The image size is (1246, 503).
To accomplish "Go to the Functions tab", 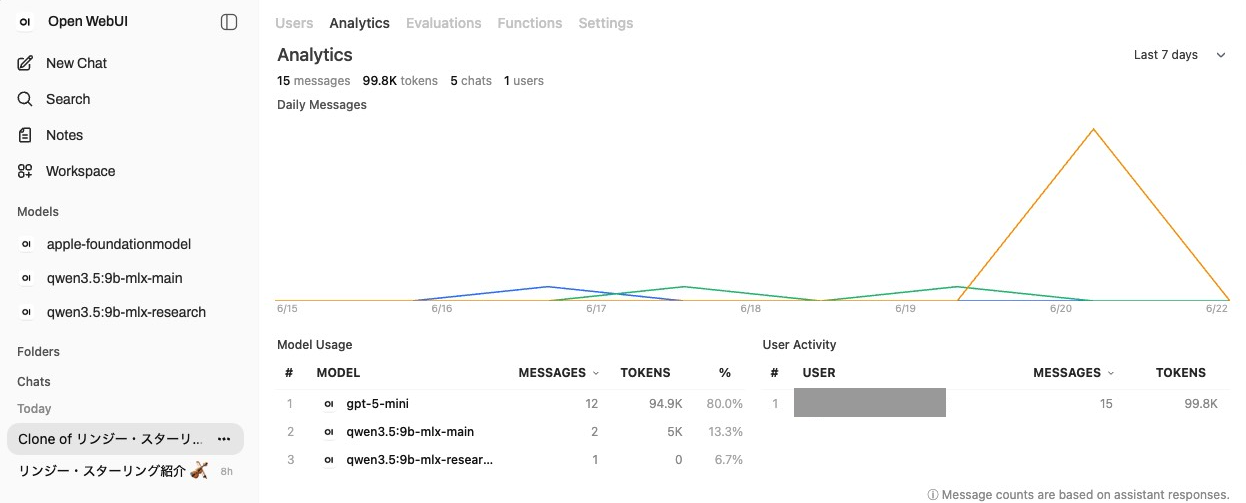I will point(530,23).
